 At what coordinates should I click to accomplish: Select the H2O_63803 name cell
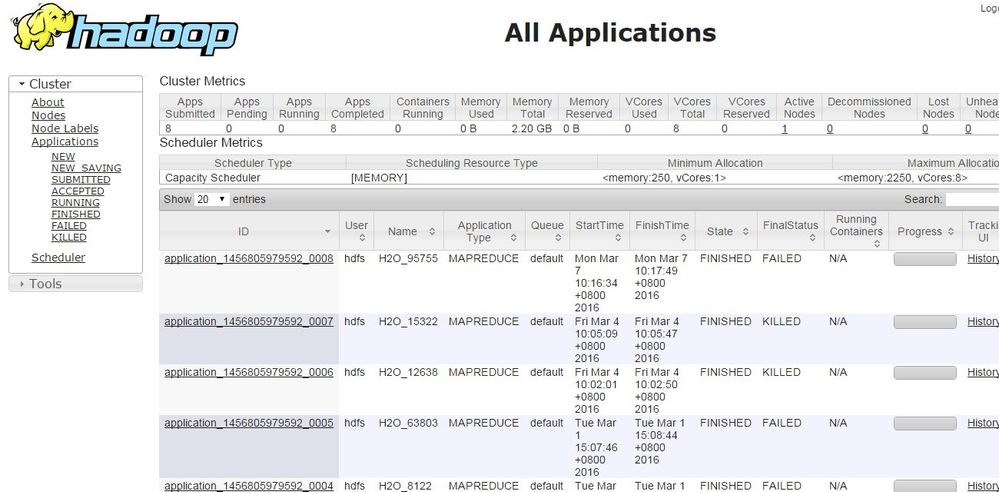408,423
